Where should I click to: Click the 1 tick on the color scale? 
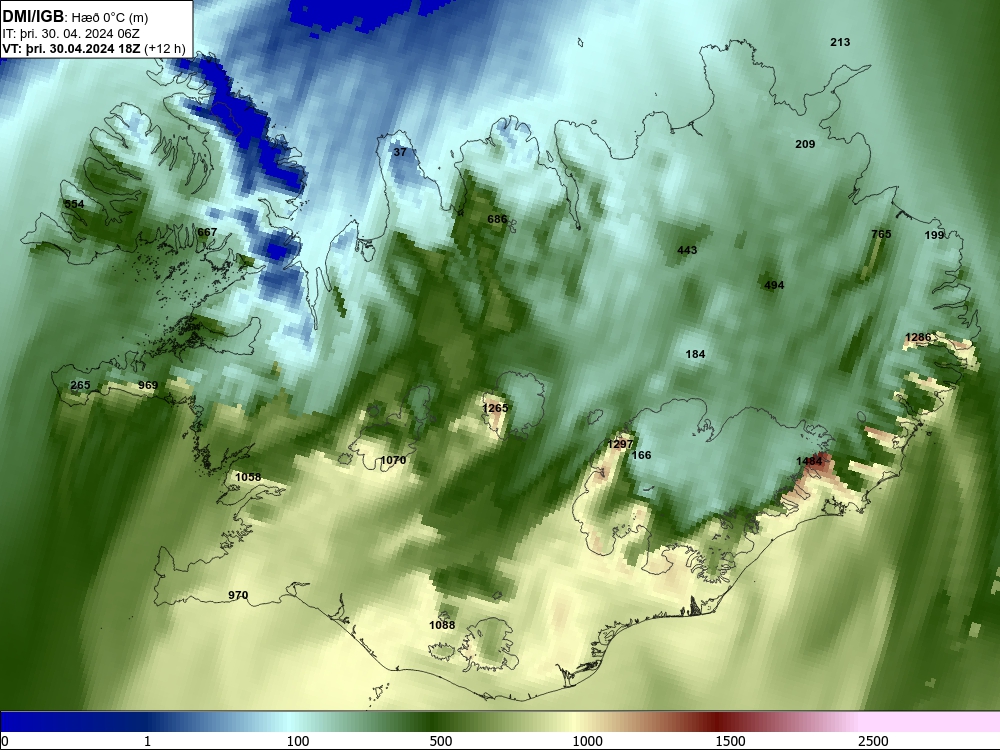(x=147, y=741)
